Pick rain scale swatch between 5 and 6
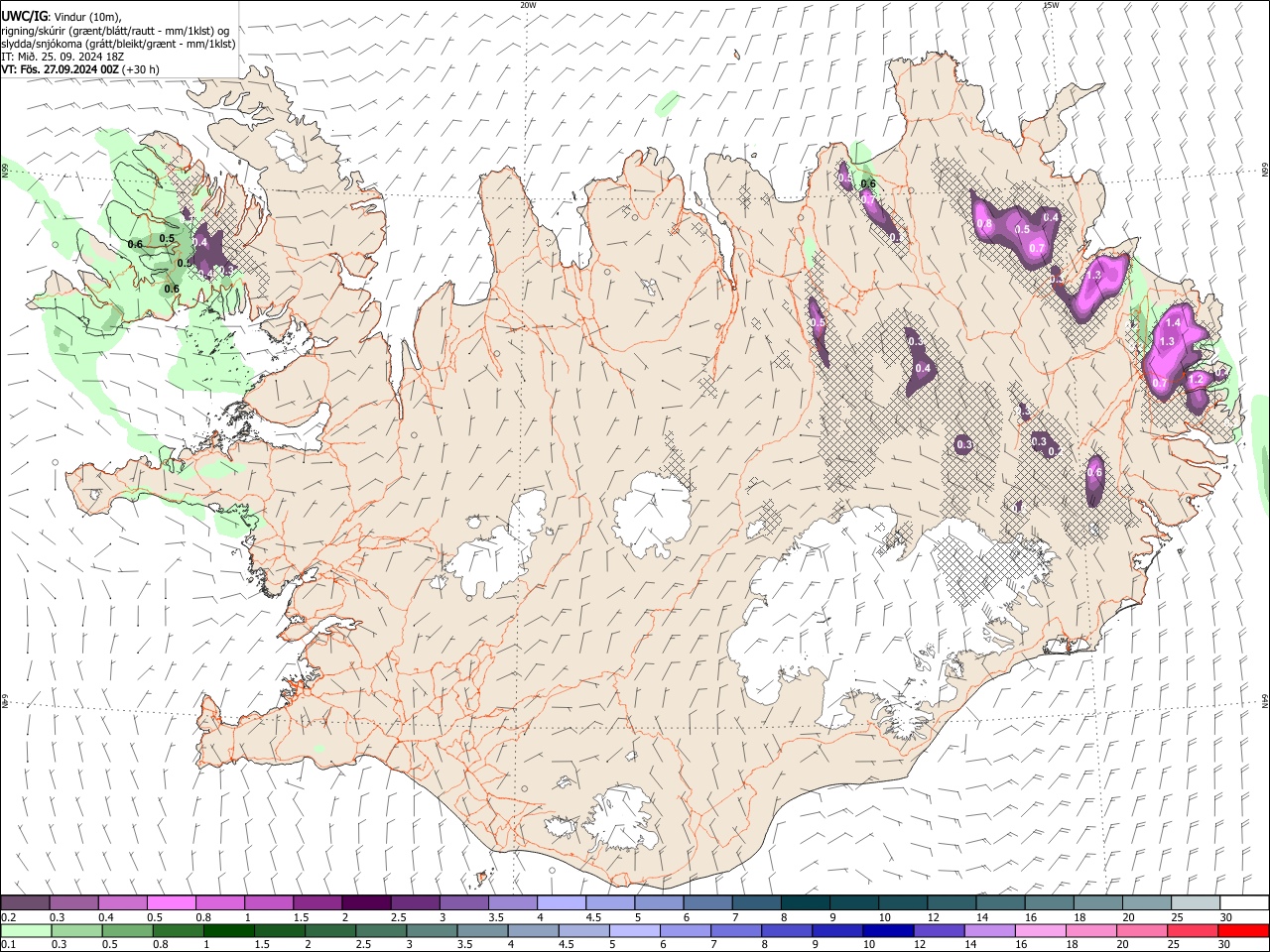 coord(634,930)
